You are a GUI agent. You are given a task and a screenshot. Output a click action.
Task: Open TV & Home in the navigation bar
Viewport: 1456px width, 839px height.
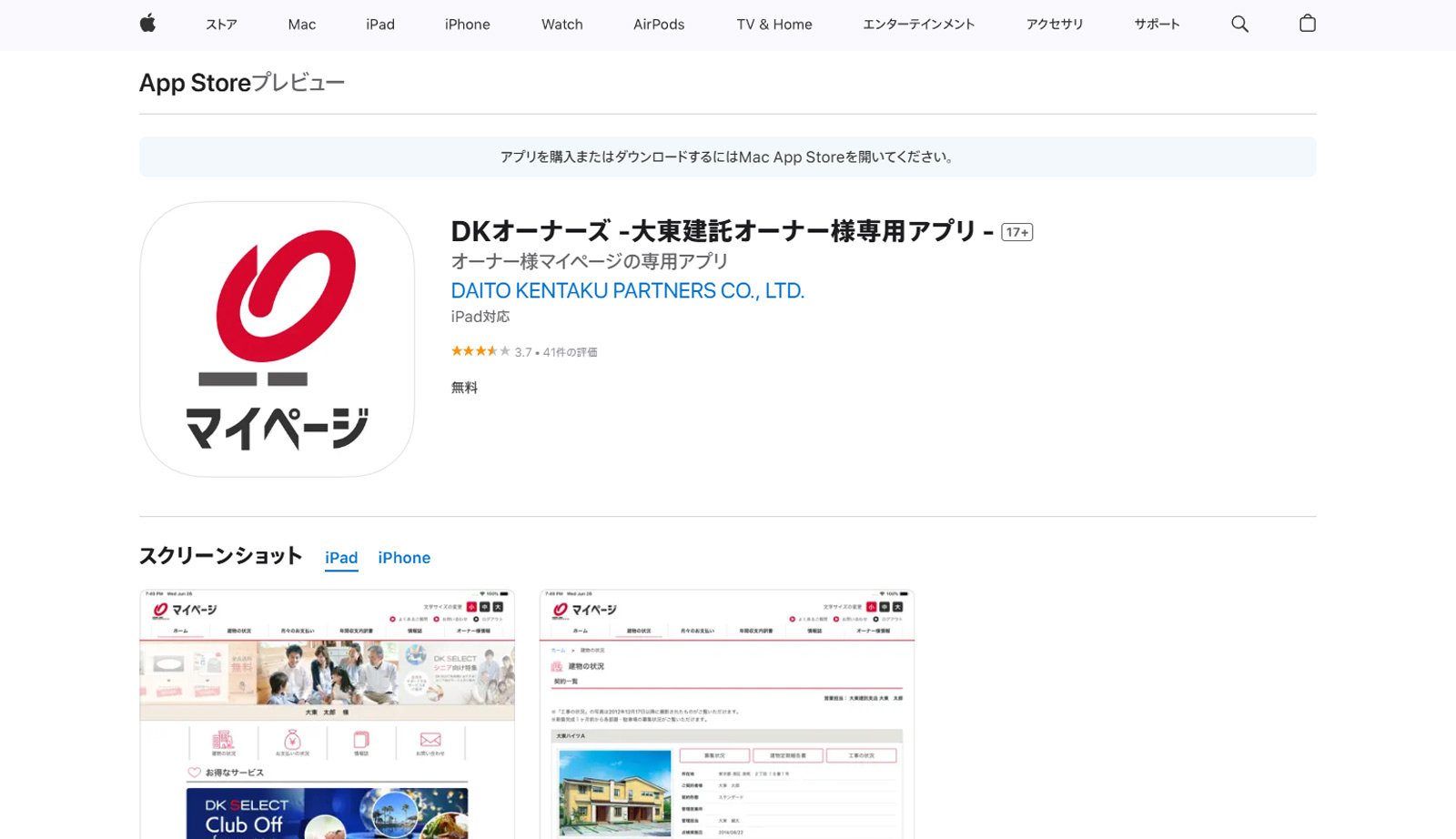(x=774, y=25)
